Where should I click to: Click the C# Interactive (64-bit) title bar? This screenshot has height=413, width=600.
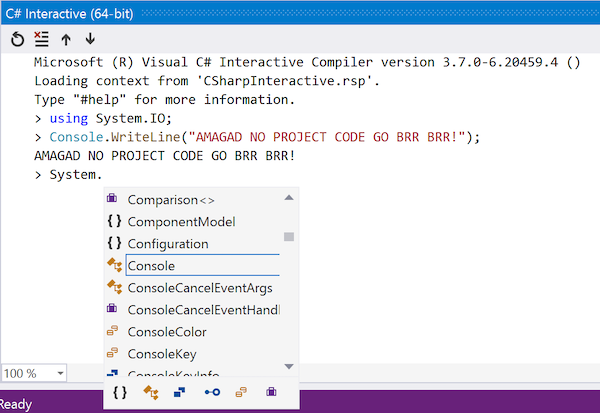300,13
